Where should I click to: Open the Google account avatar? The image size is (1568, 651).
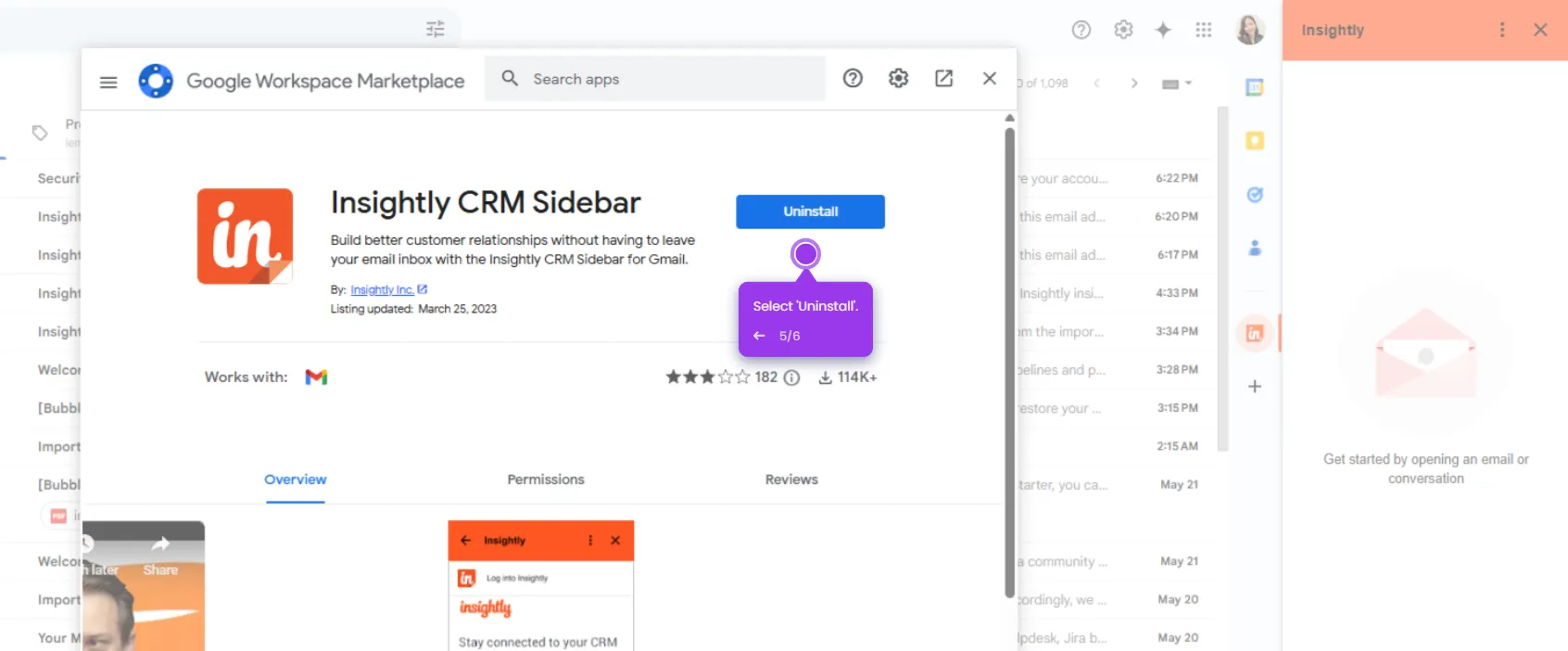(1250, 30)
